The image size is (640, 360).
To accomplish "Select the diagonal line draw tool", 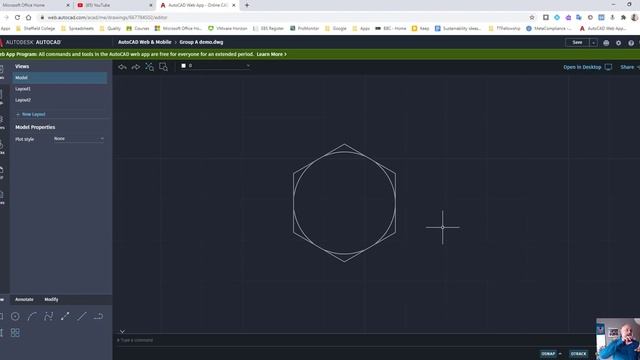I will click(x=82, y=316).
